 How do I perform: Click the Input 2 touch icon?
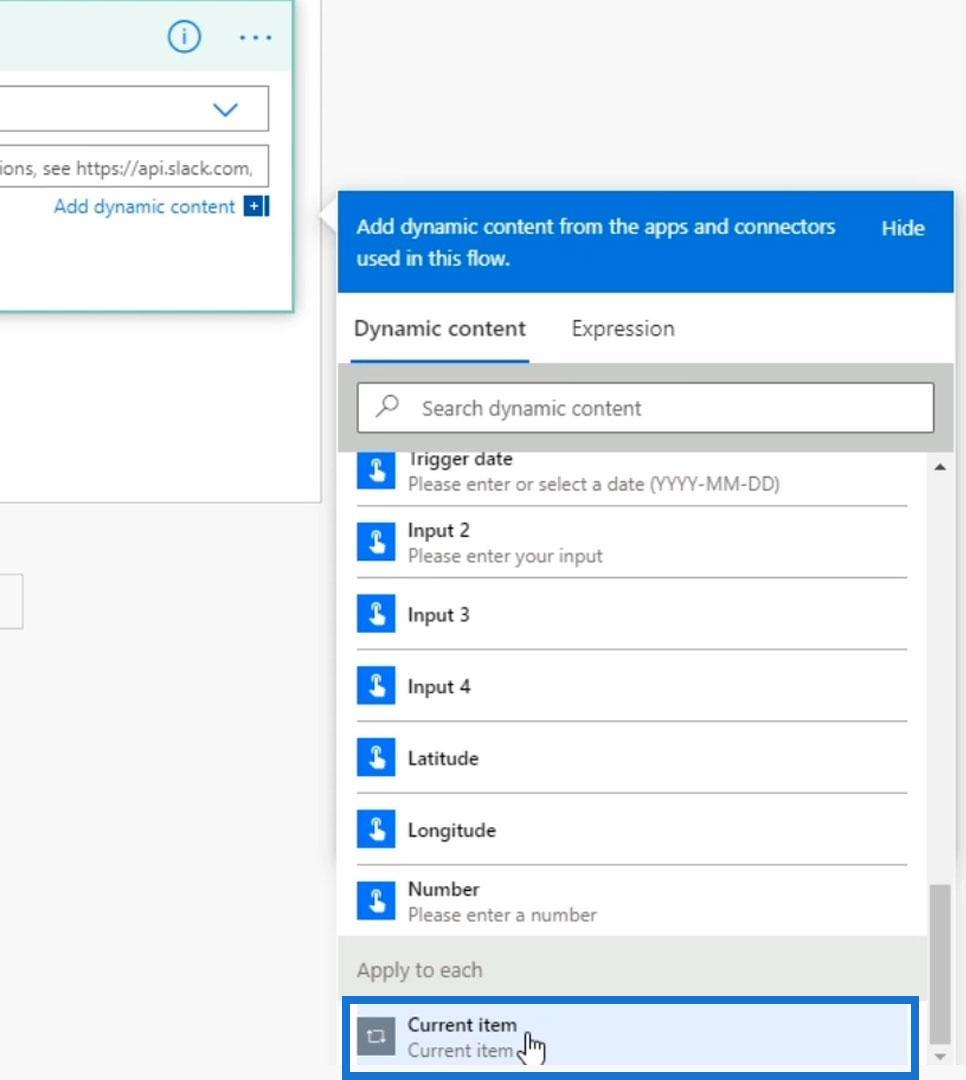(376, 542)
